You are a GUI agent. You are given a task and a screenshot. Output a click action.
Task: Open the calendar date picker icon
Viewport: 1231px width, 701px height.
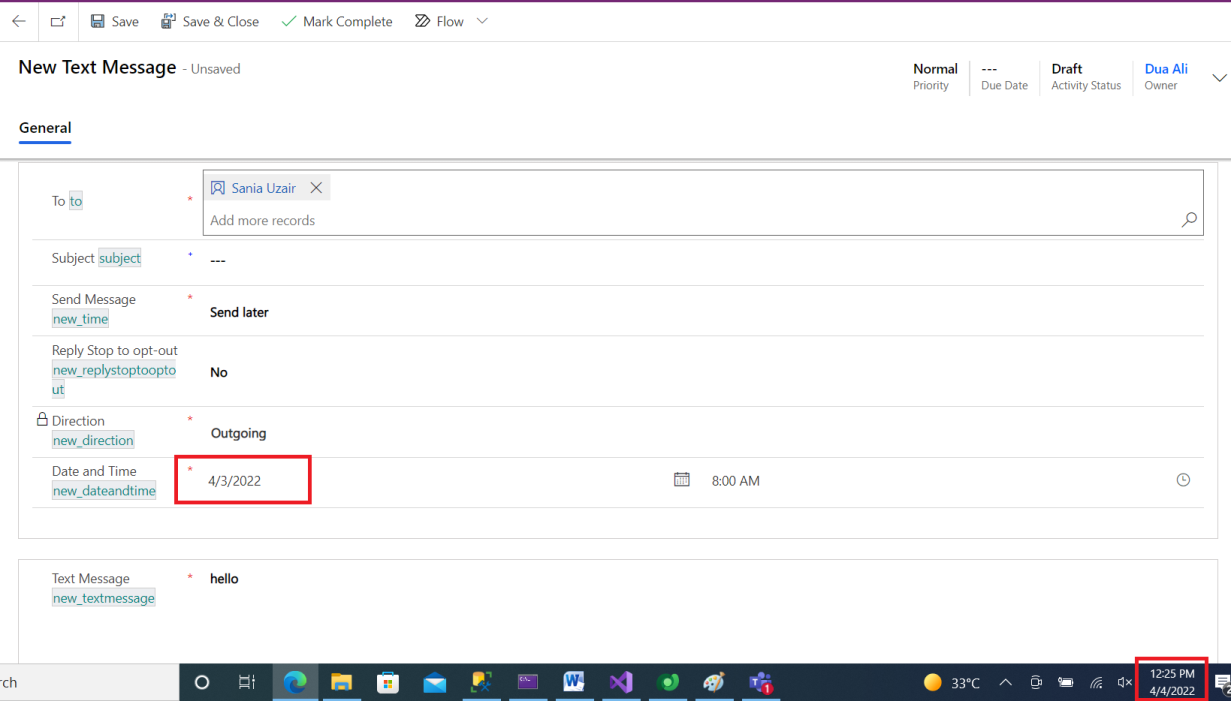[682, 480]
